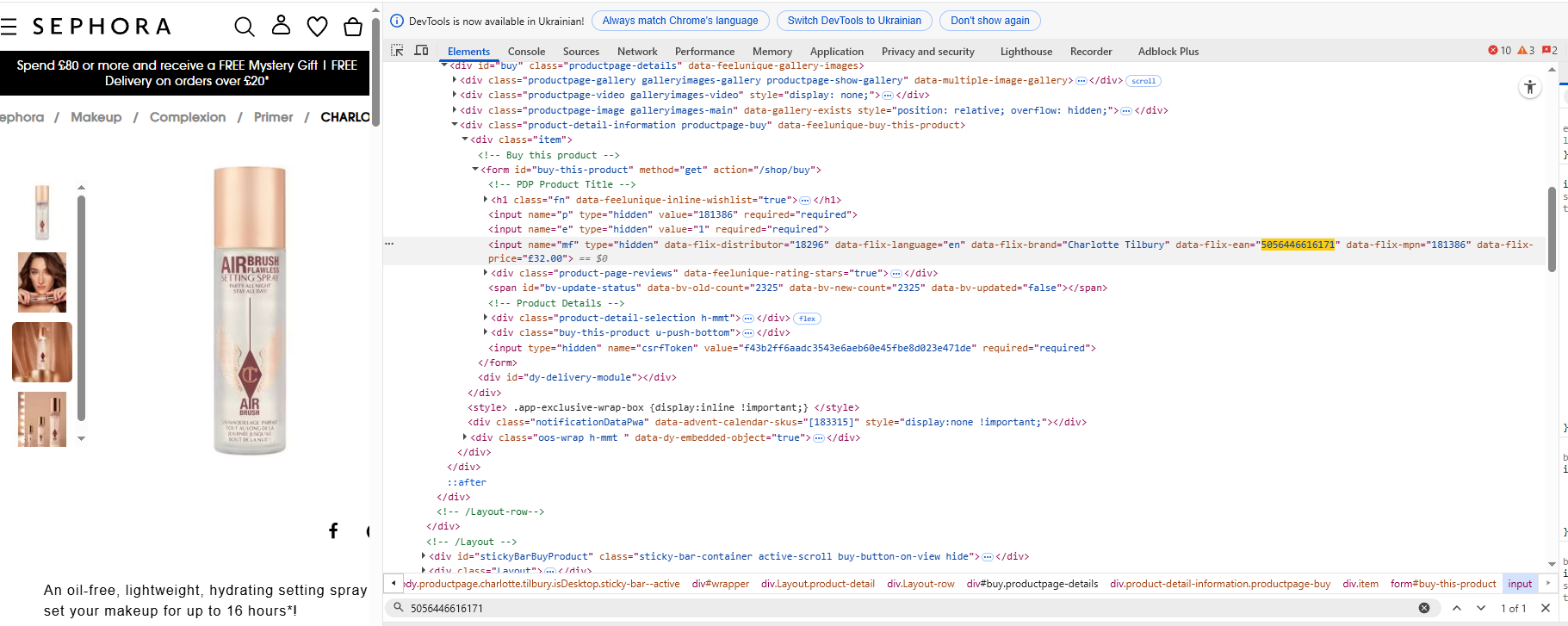This screenshot has height=626, width=1568.
Task: Open the accessibility tree view icon
Action: (1530, 87)
